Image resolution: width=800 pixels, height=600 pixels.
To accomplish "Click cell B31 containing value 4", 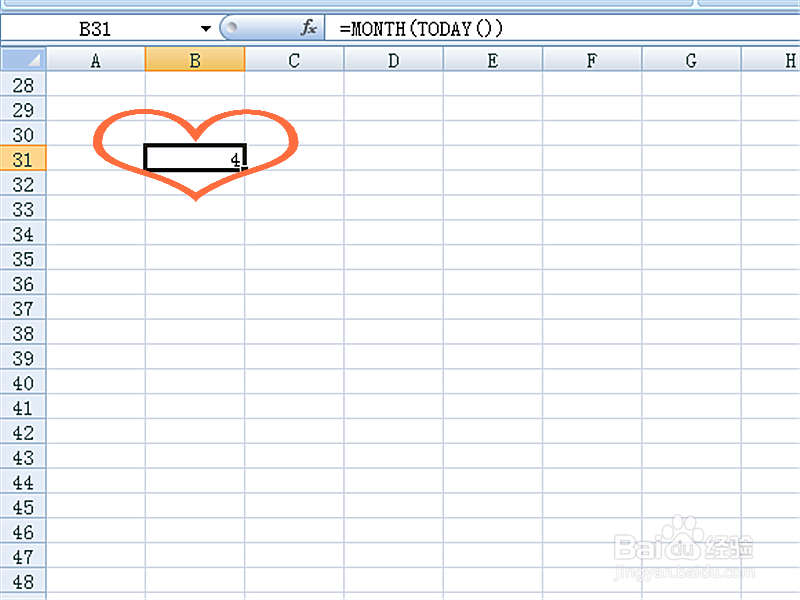I will point(195,158).
